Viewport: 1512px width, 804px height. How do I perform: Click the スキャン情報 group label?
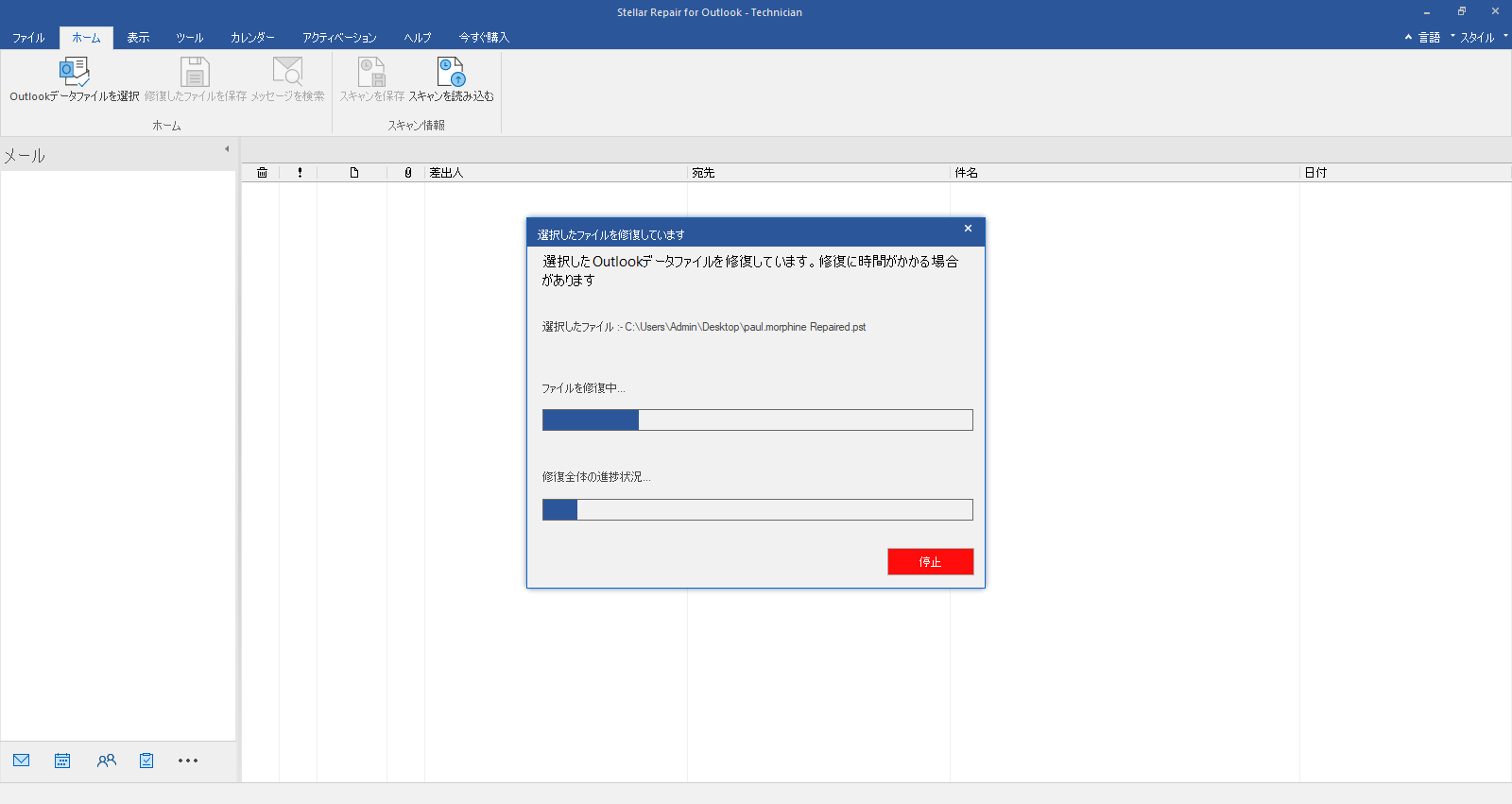(x=417, y=126)
